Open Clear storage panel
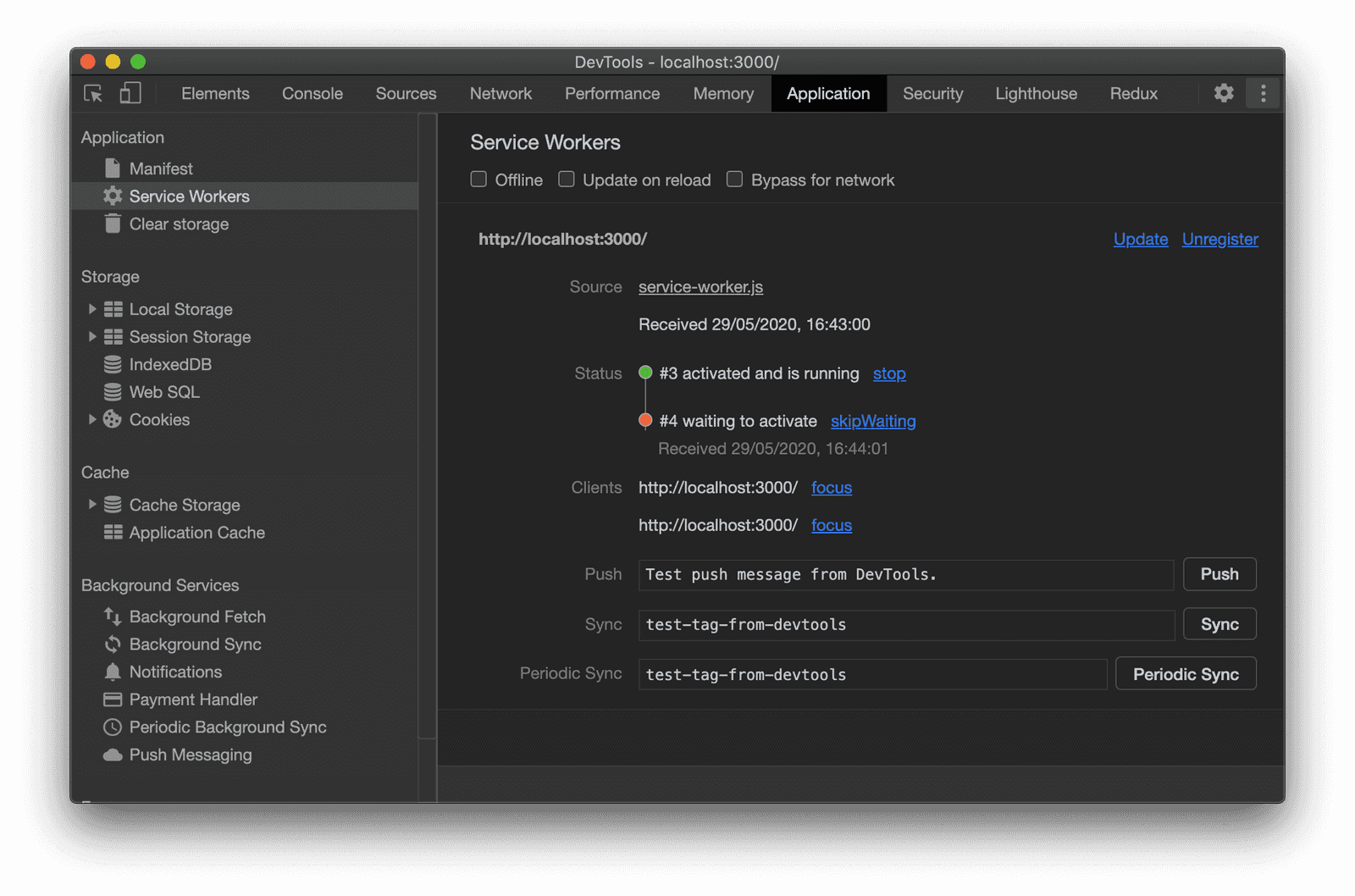The height and width of the screenshot is (896, 1355). coord(179,224)
